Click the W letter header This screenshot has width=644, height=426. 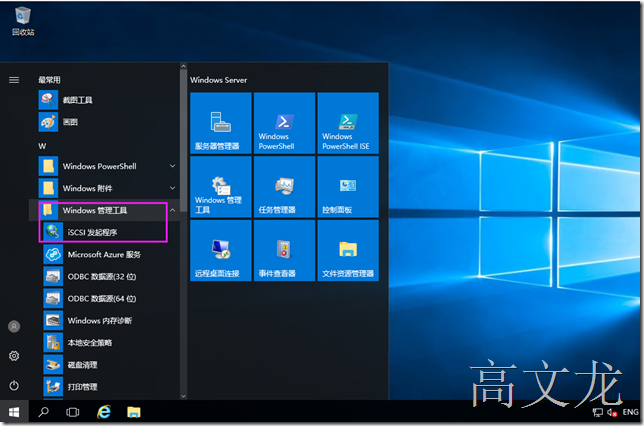pos(42,146)
